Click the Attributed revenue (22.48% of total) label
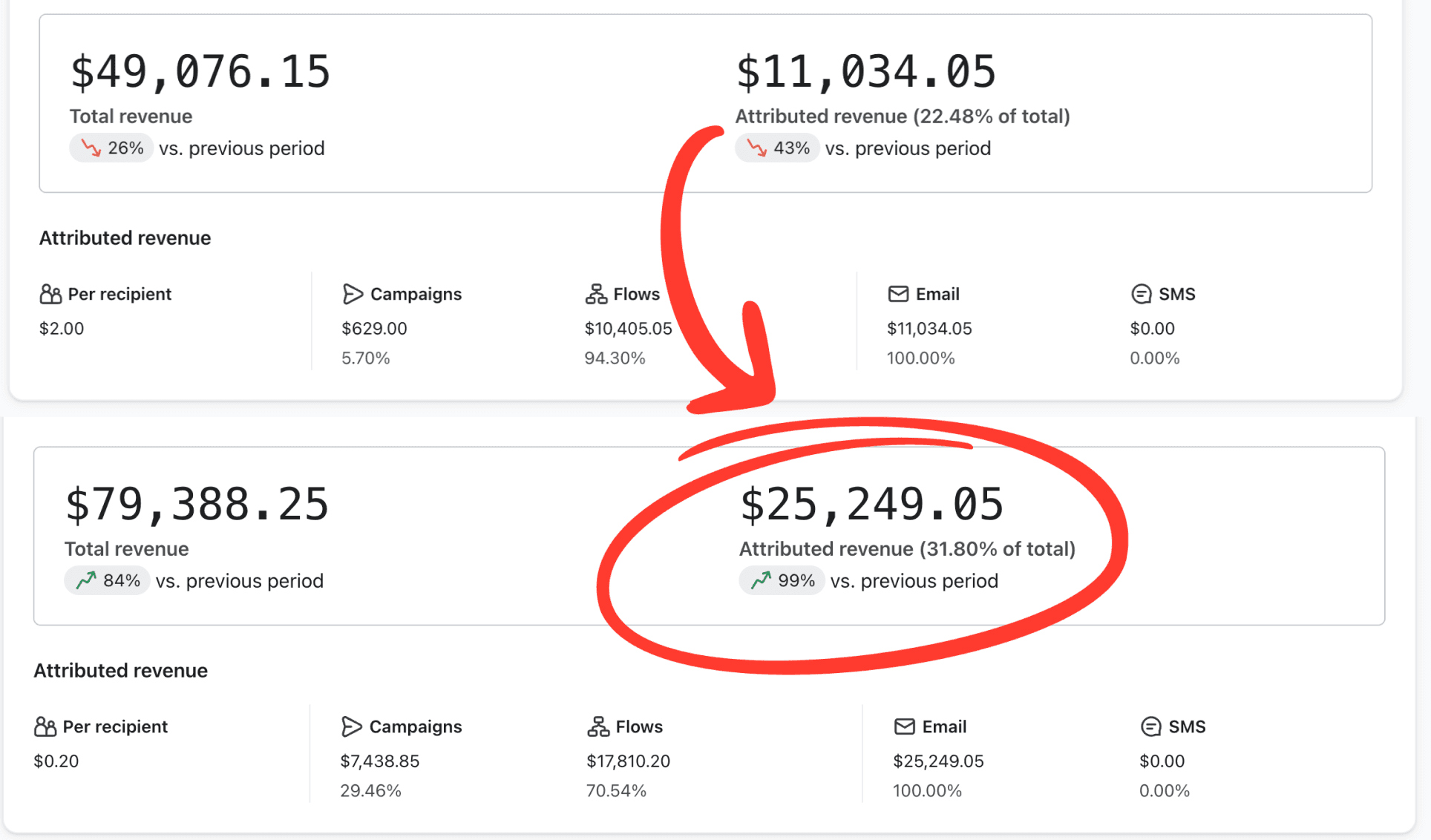1431x840 pixels. 903,117
